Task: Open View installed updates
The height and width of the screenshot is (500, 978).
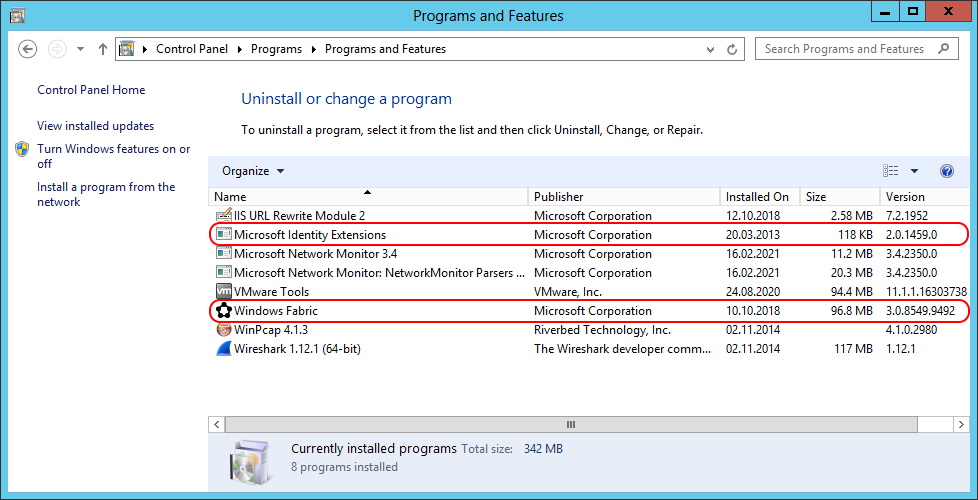Action: coord(95,126)
